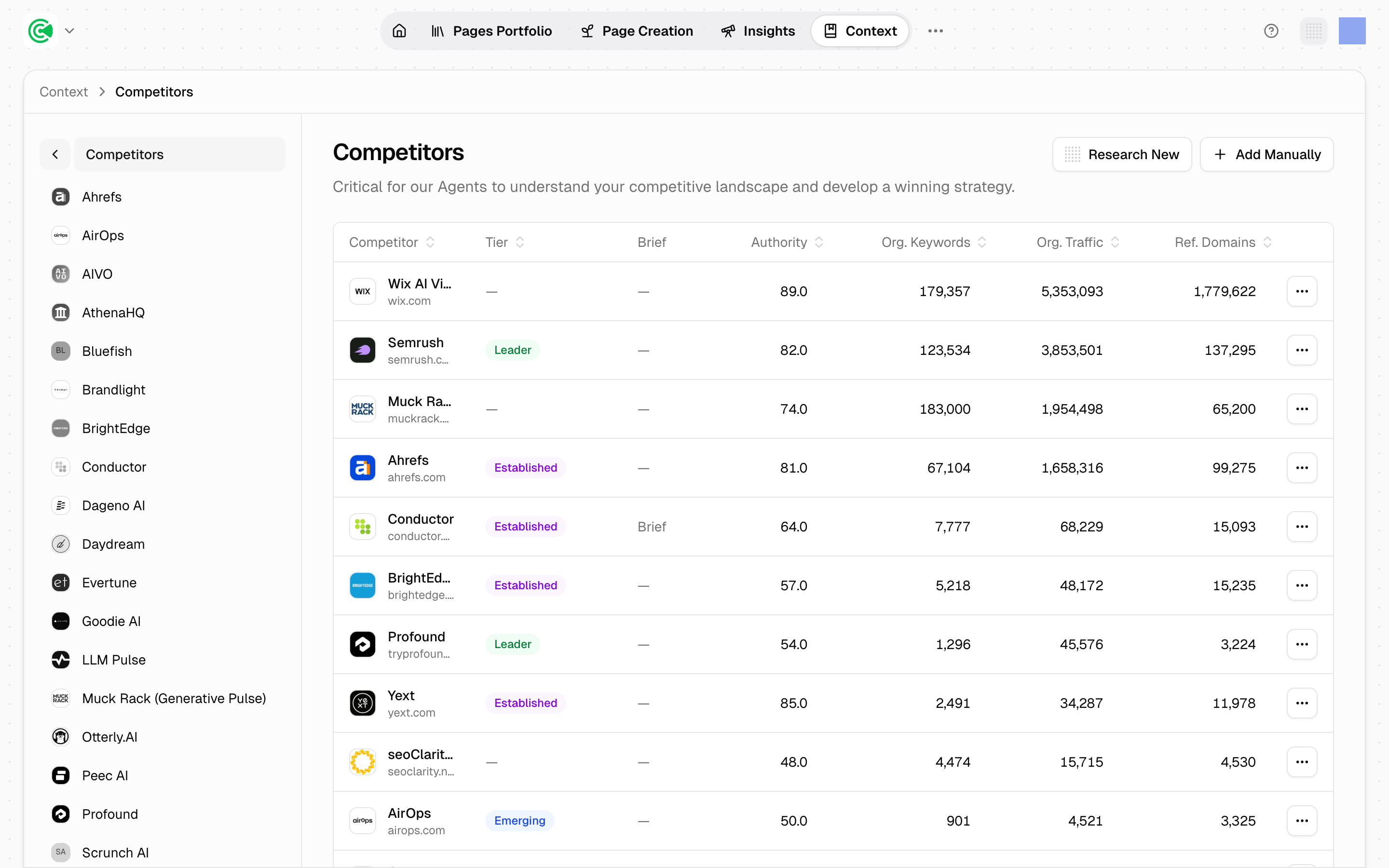
Task: Open row options for Semrush
Action: pos(1301,350)
